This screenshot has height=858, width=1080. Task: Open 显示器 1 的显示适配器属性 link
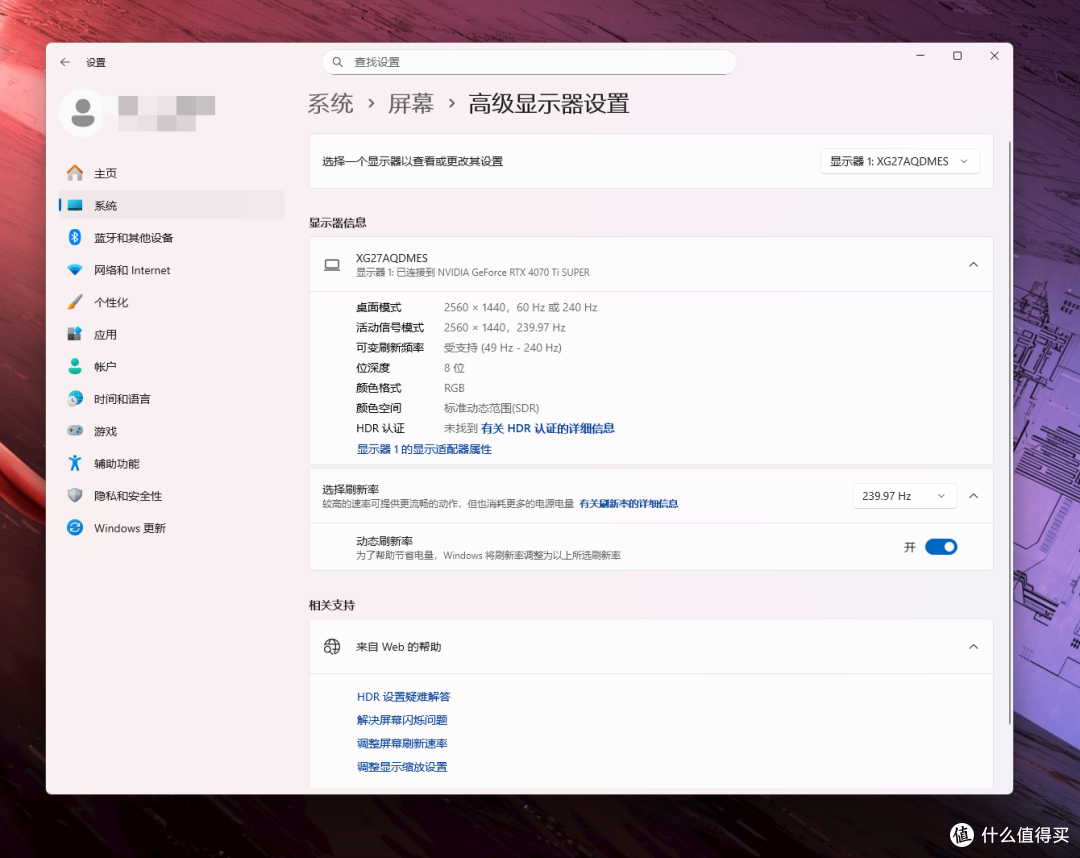(x=424, y=449)
